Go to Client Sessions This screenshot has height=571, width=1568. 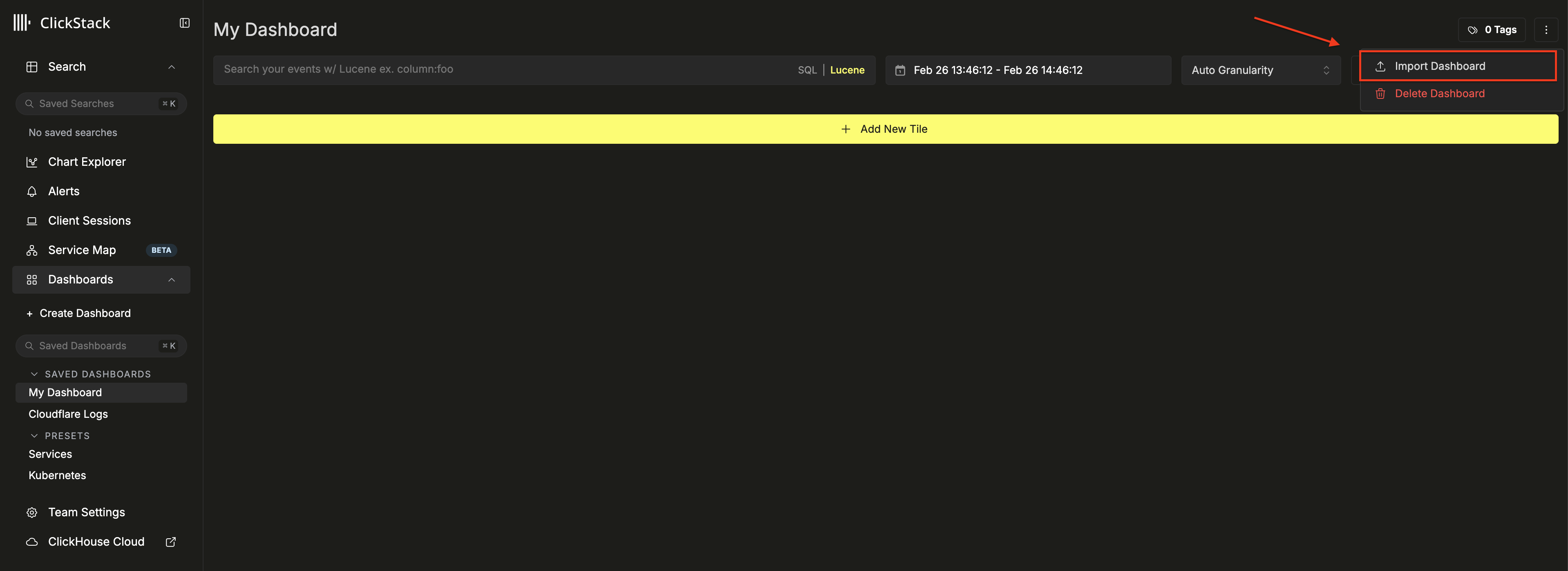89,221
